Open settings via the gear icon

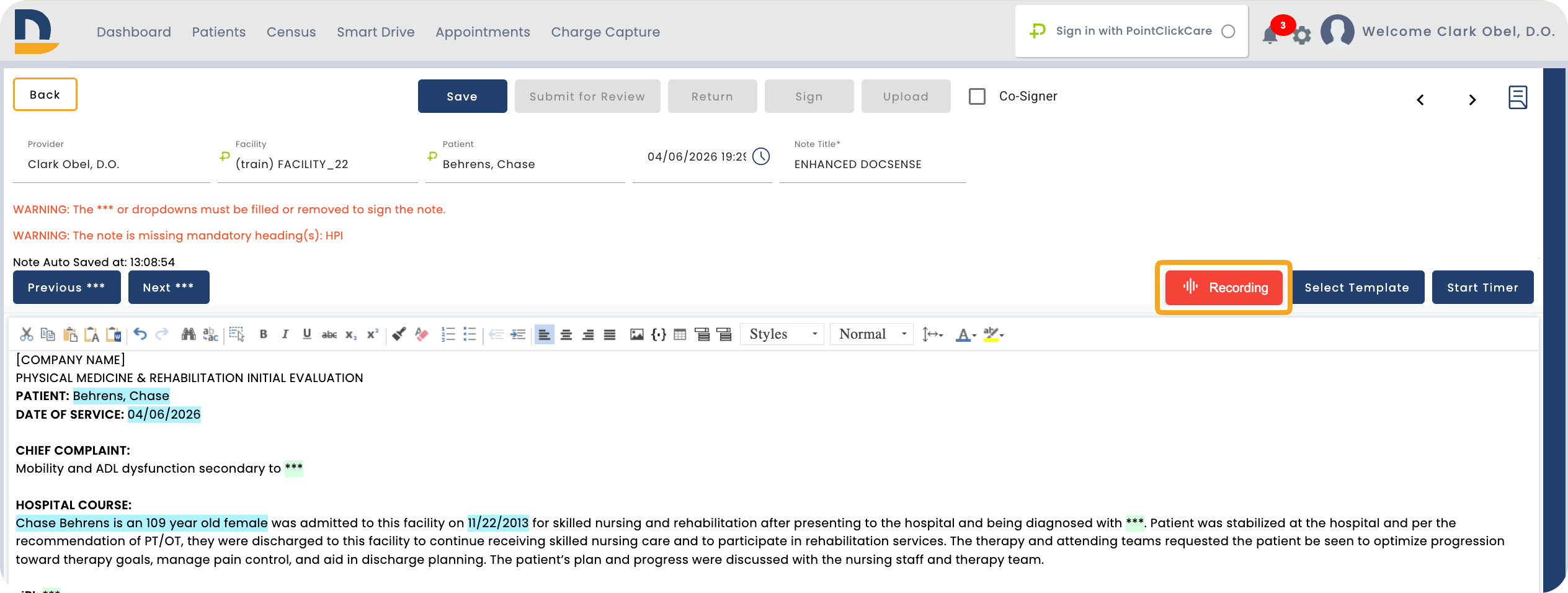tap(1302, 35)
